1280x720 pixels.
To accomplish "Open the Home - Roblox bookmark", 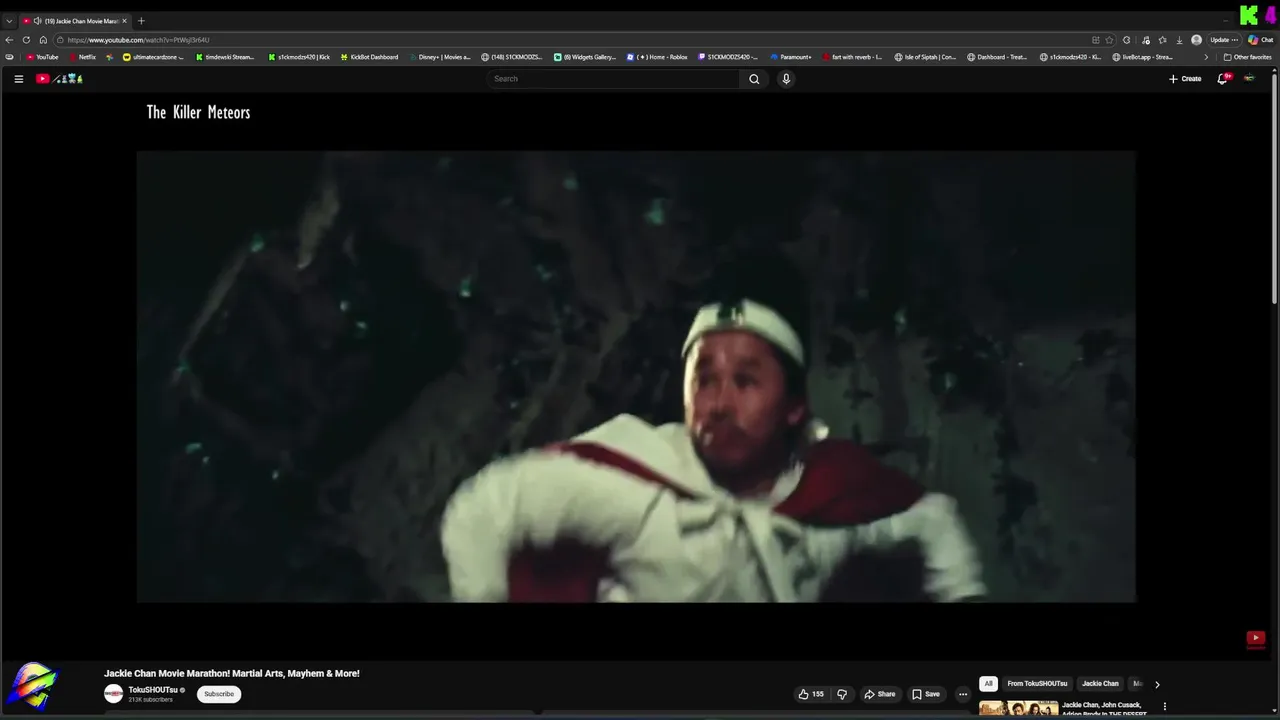I will tap(657, 57).
